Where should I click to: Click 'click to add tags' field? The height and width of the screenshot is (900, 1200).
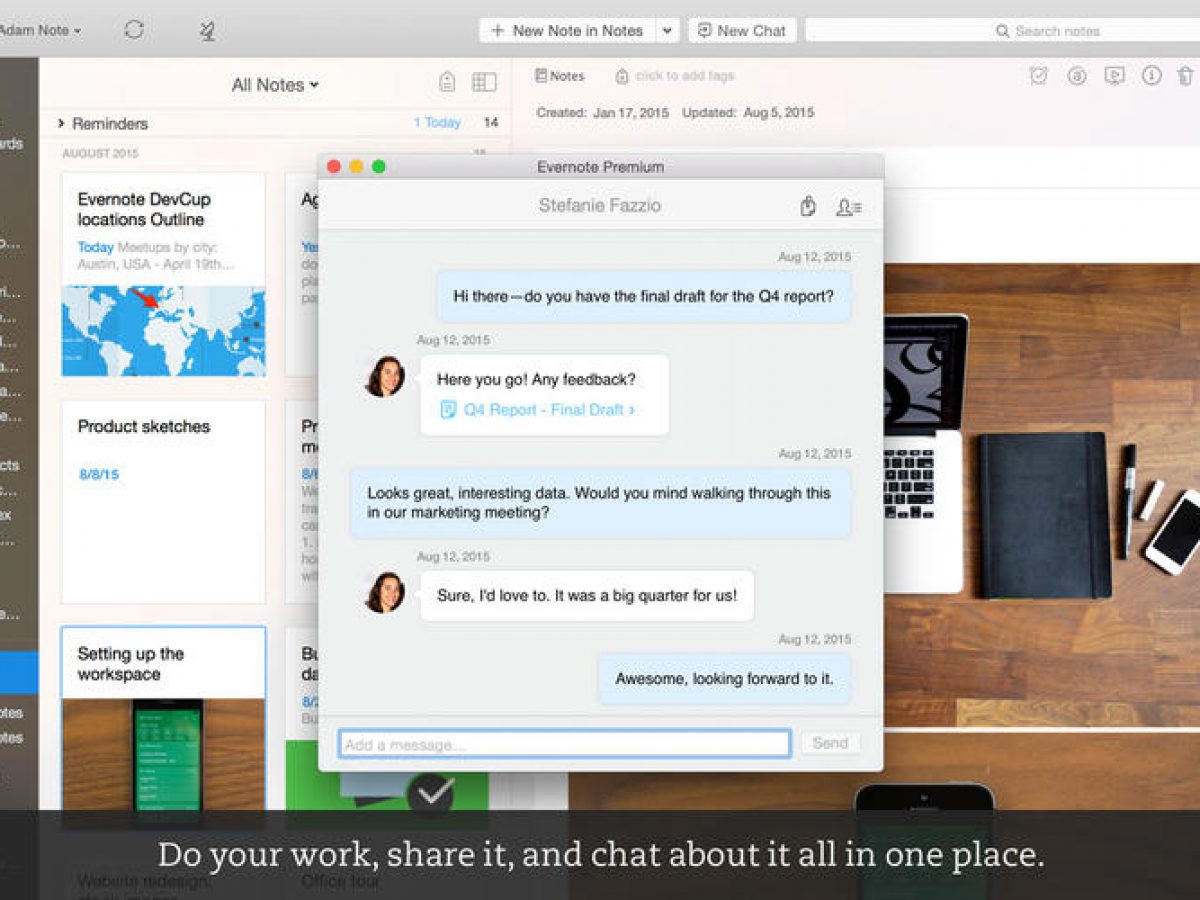coord(685,76)
